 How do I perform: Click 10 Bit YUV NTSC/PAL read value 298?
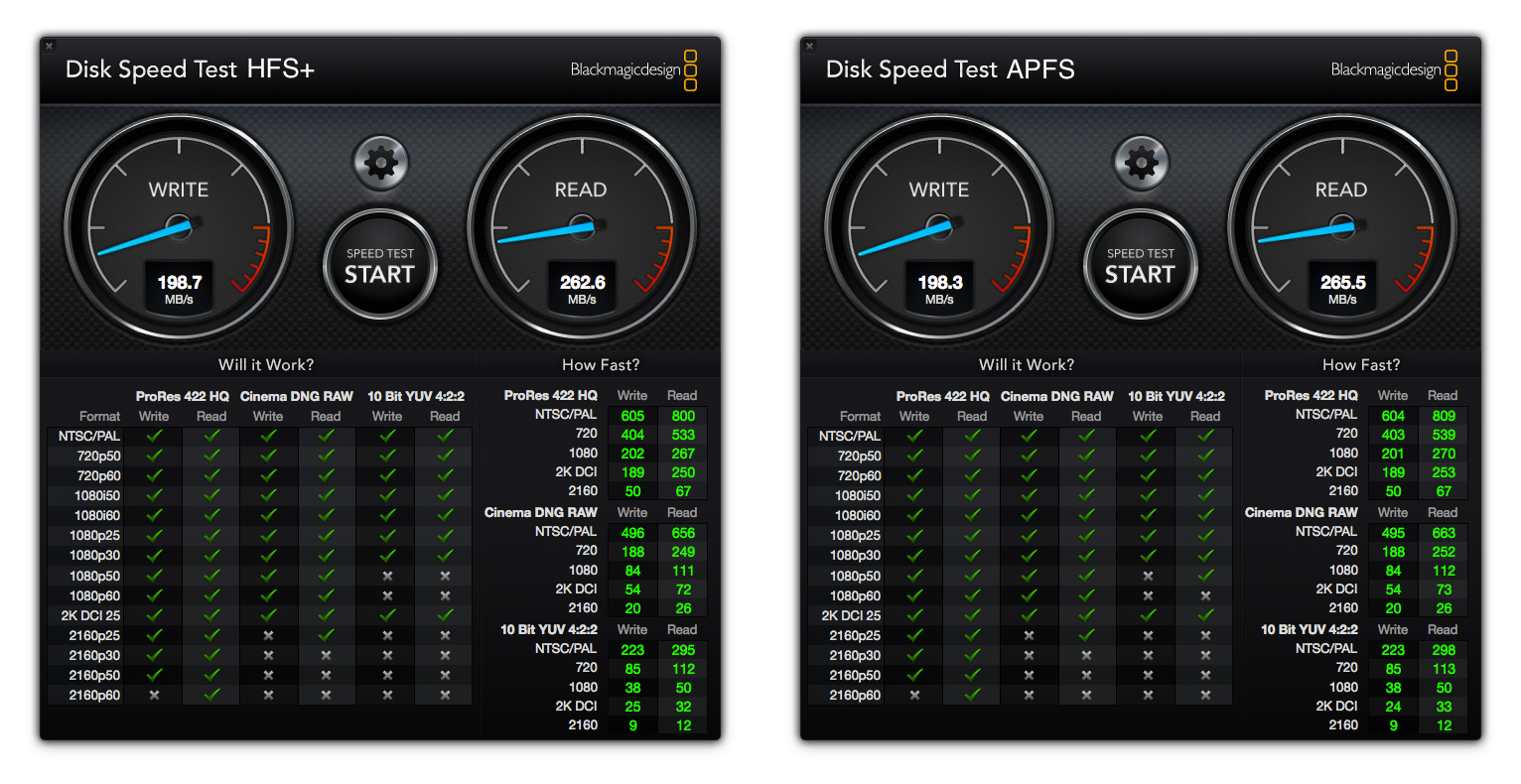pyautogui.click(x=1444, y=650)
